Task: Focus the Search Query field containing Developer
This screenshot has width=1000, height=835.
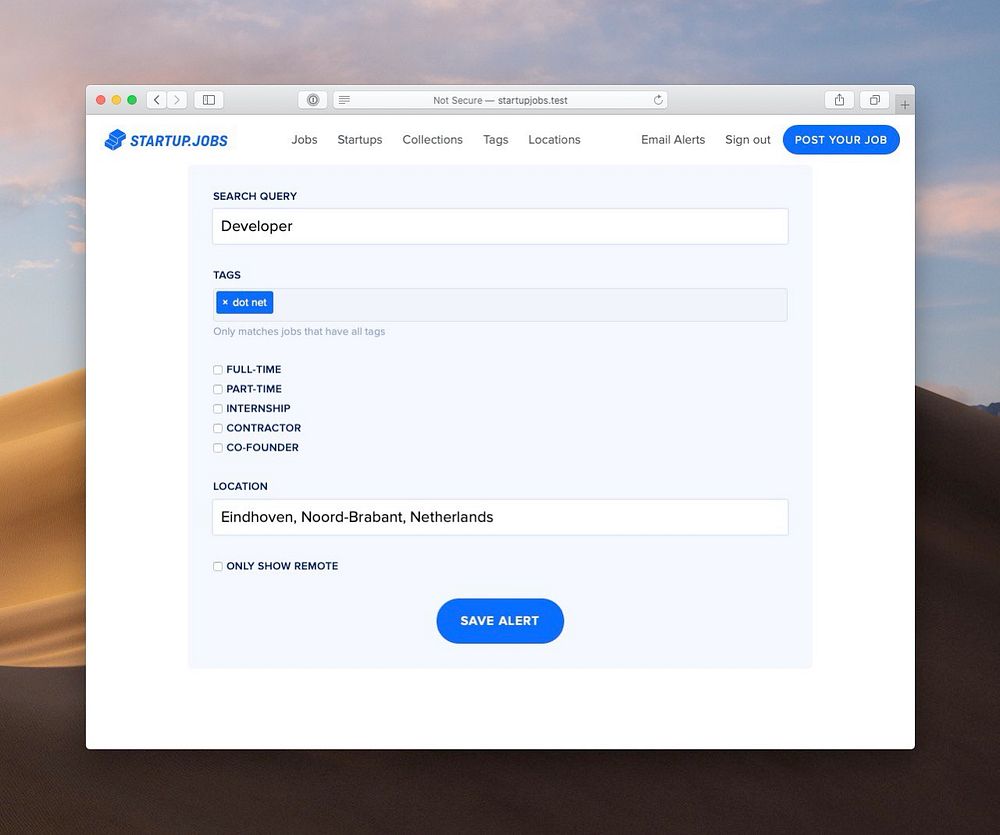Action: [x=500, y=226]
